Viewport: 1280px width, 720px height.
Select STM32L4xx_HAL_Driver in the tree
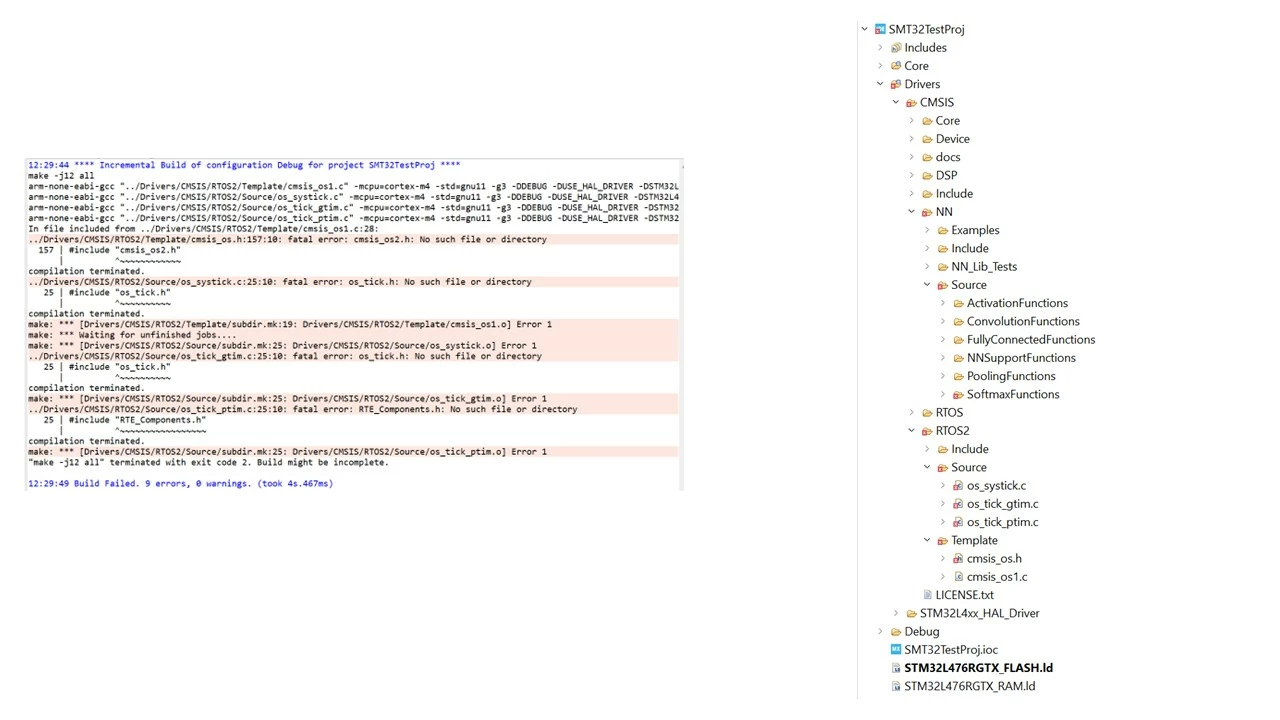coord(979,613)
